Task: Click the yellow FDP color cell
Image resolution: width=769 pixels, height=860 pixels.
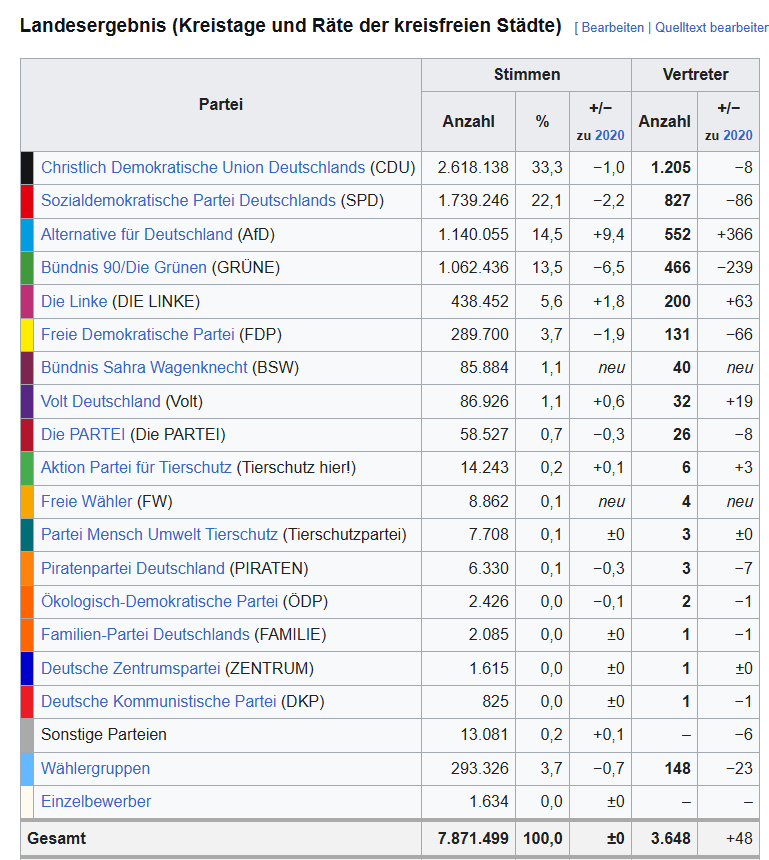Action: [x=27, y=334]
